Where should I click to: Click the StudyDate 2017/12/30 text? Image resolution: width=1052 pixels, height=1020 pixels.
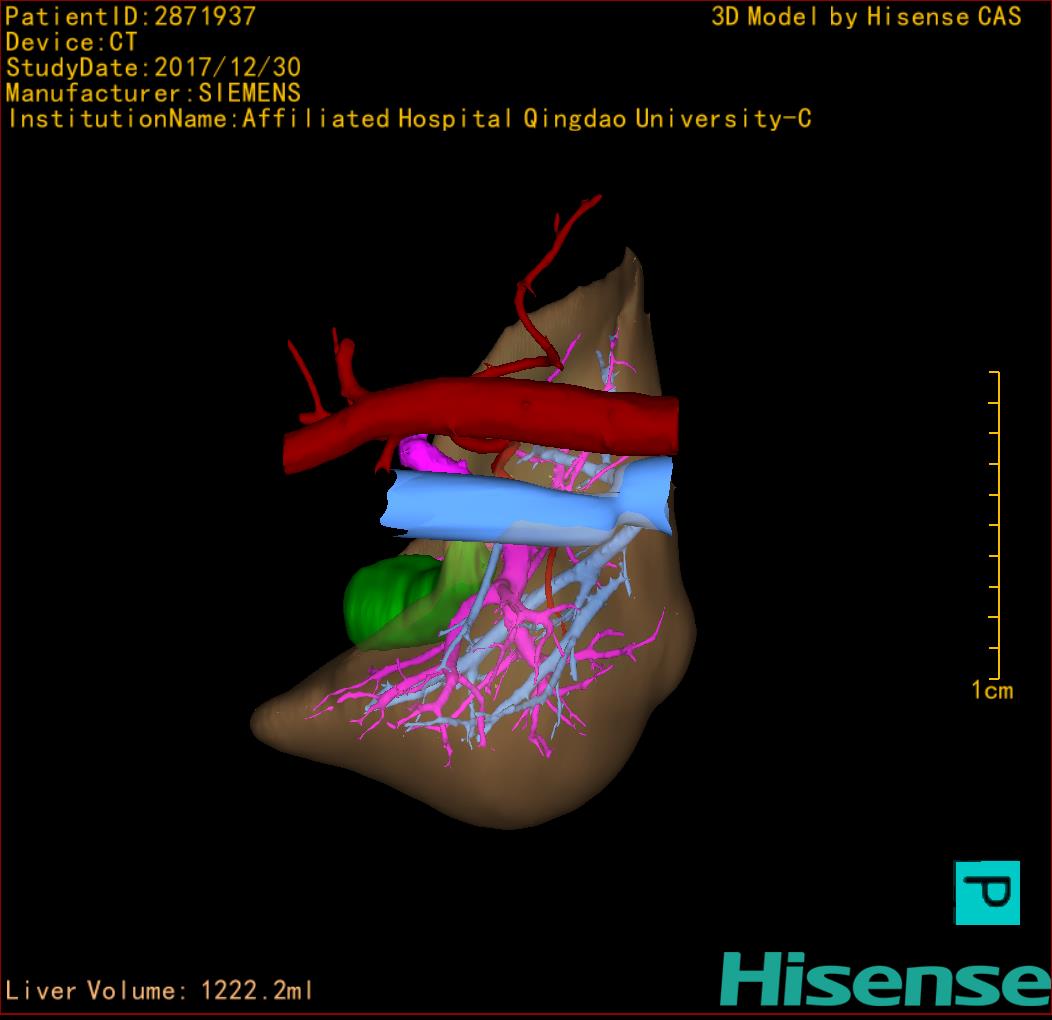tap(153, 68)
